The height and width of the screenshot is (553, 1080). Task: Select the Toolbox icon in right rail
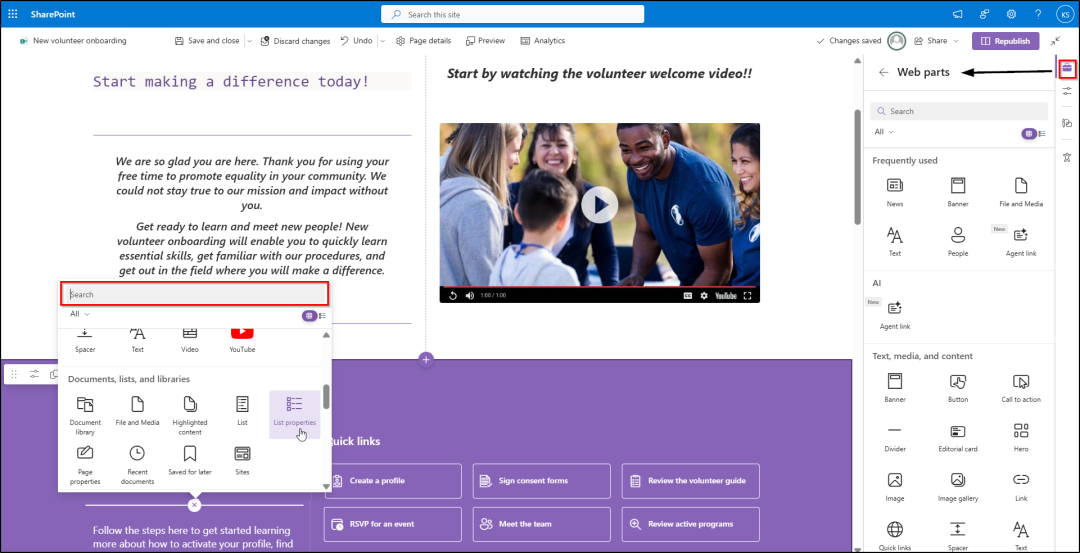tap(1067, 67)
